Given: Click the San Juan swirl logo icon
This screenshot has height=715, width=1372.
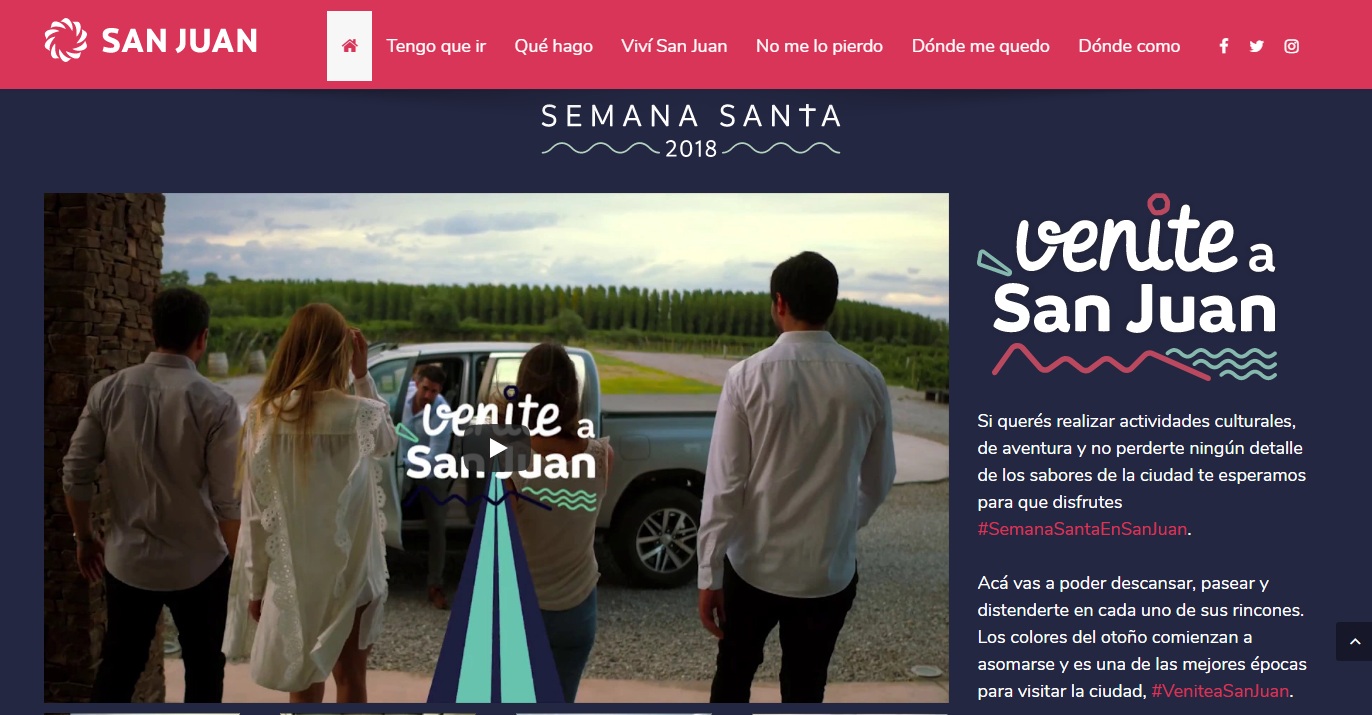Looking at the screenshot, I should [x=66, y=40].
